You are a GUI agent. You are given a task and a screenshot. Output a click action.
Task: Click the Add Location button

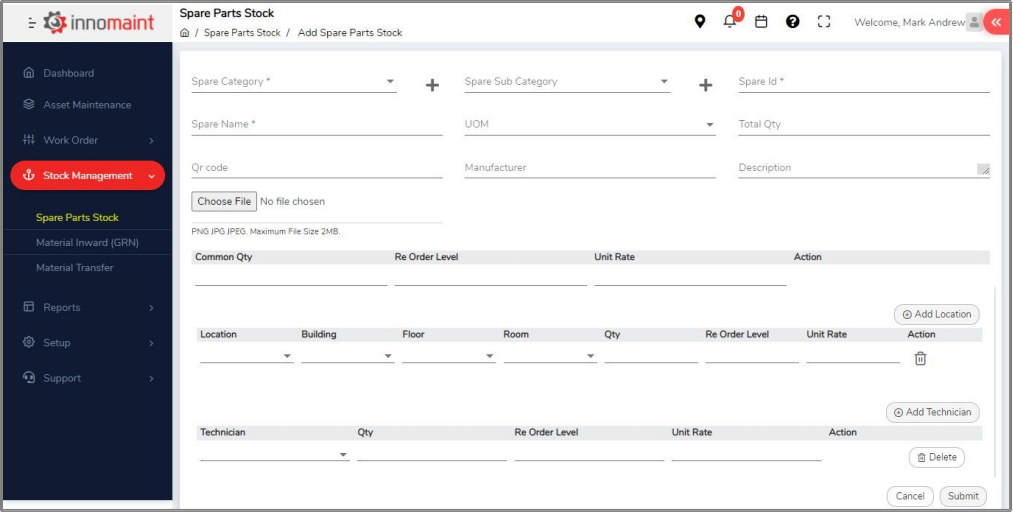pyautogui.click(x=936, y=314)
